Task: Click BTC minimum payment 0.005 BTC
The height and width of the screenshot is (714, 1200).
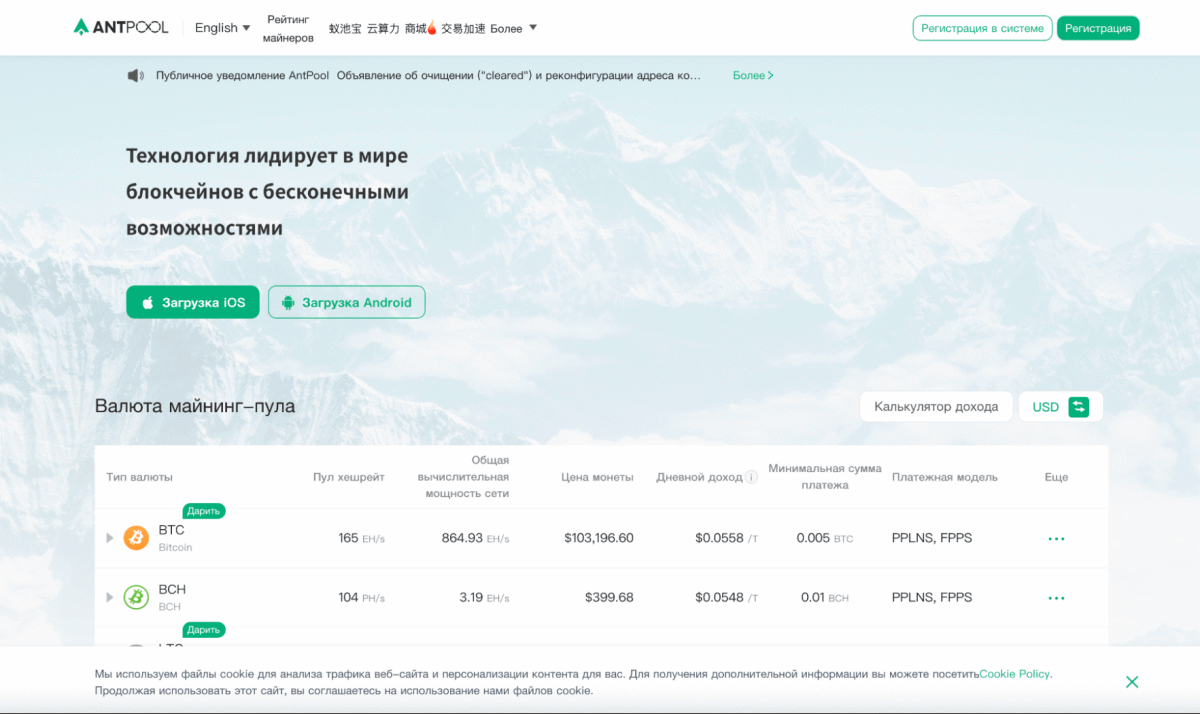Action: coord(825,538)
